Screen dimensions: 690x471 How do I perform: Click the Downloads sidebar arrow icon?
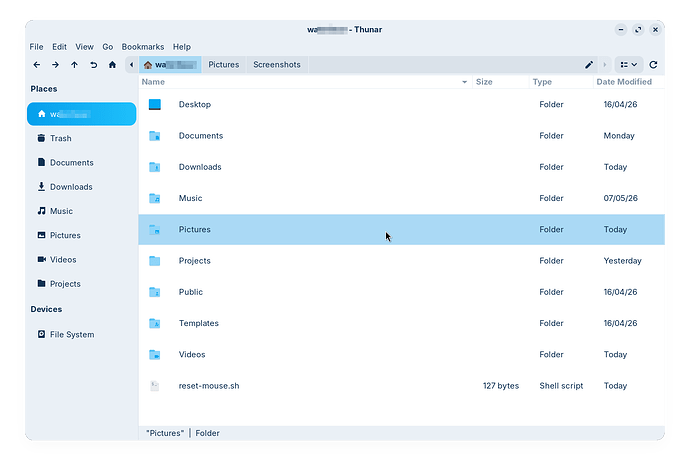[41, 186]
